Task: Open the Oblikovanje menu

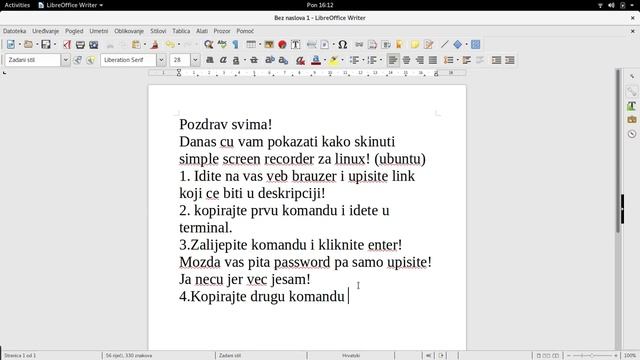Action: pos(129,31)
